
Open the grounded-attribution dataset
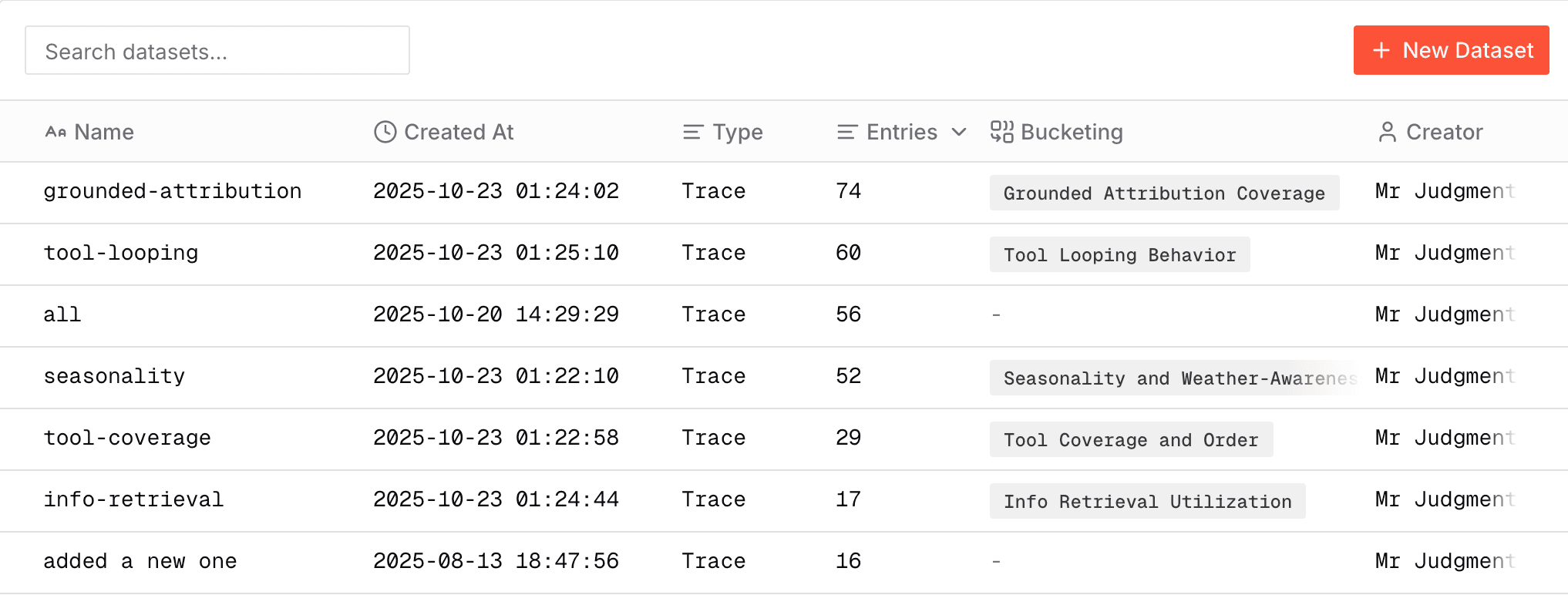click(x=172, y=191)
